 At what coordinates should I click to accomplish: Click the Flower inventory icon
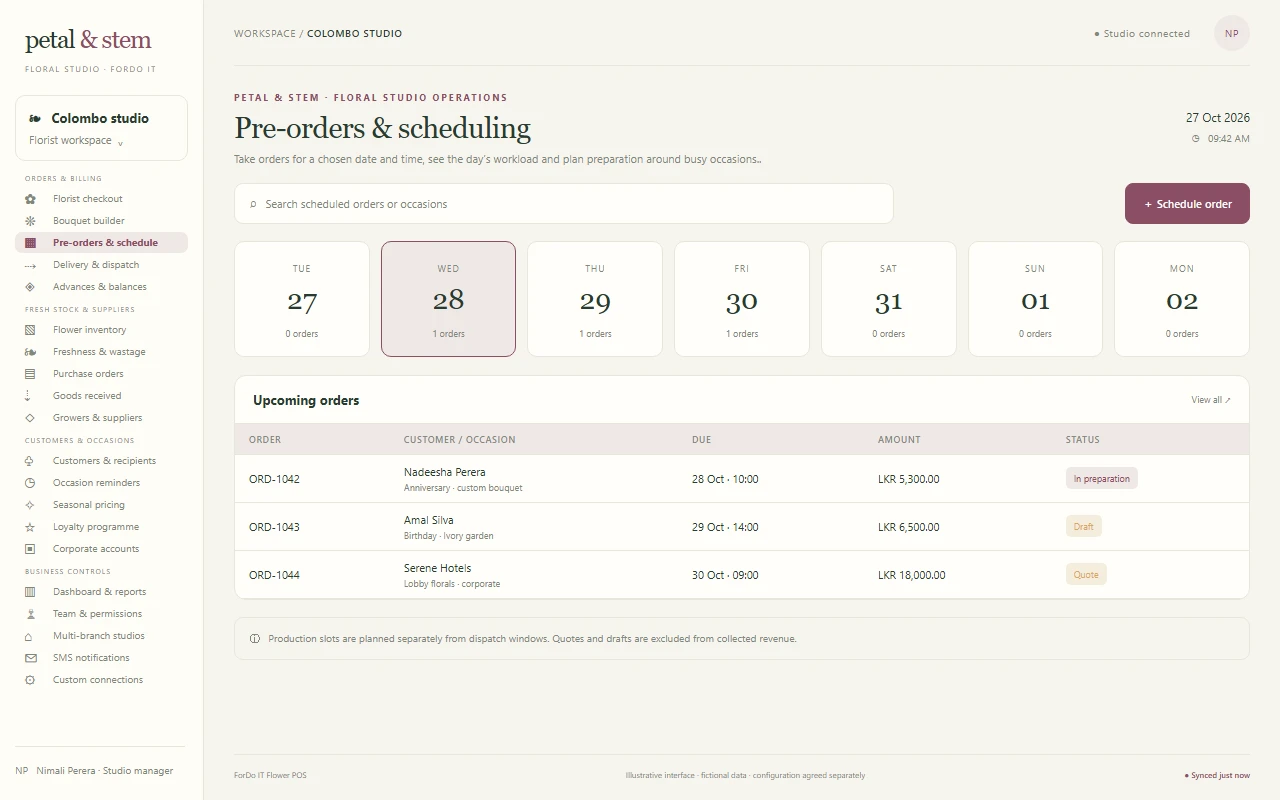click(30, 330)
